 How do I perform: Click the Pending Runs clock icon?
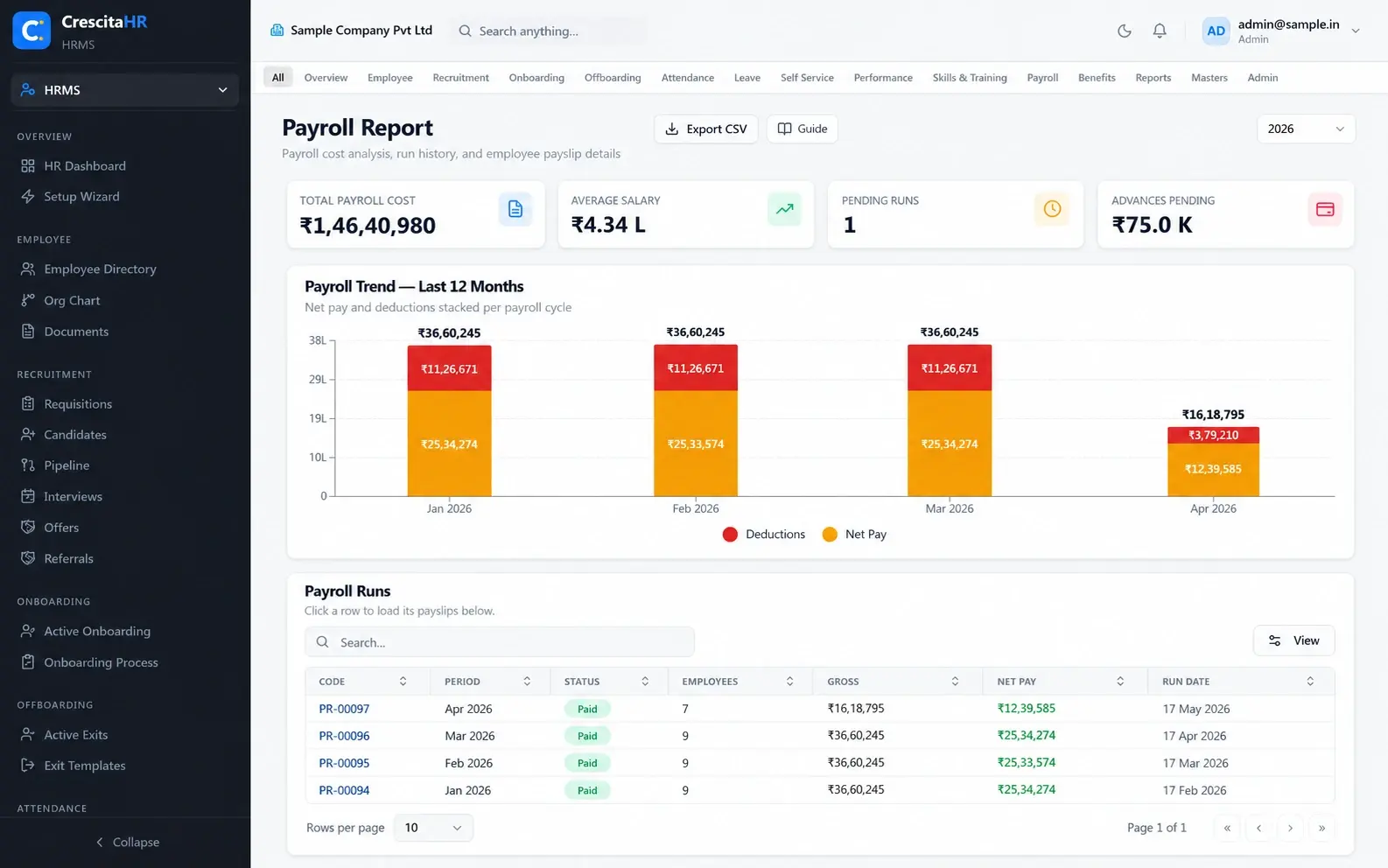(x=1053, y=209)
